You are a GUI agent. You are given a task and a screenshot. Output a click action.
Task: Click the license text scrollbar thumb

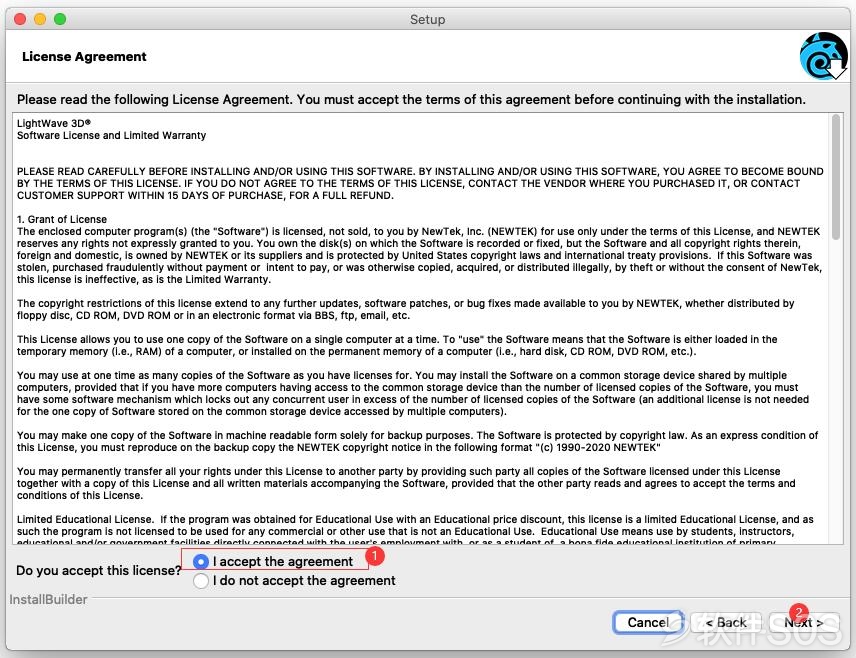tap(836, 177)
